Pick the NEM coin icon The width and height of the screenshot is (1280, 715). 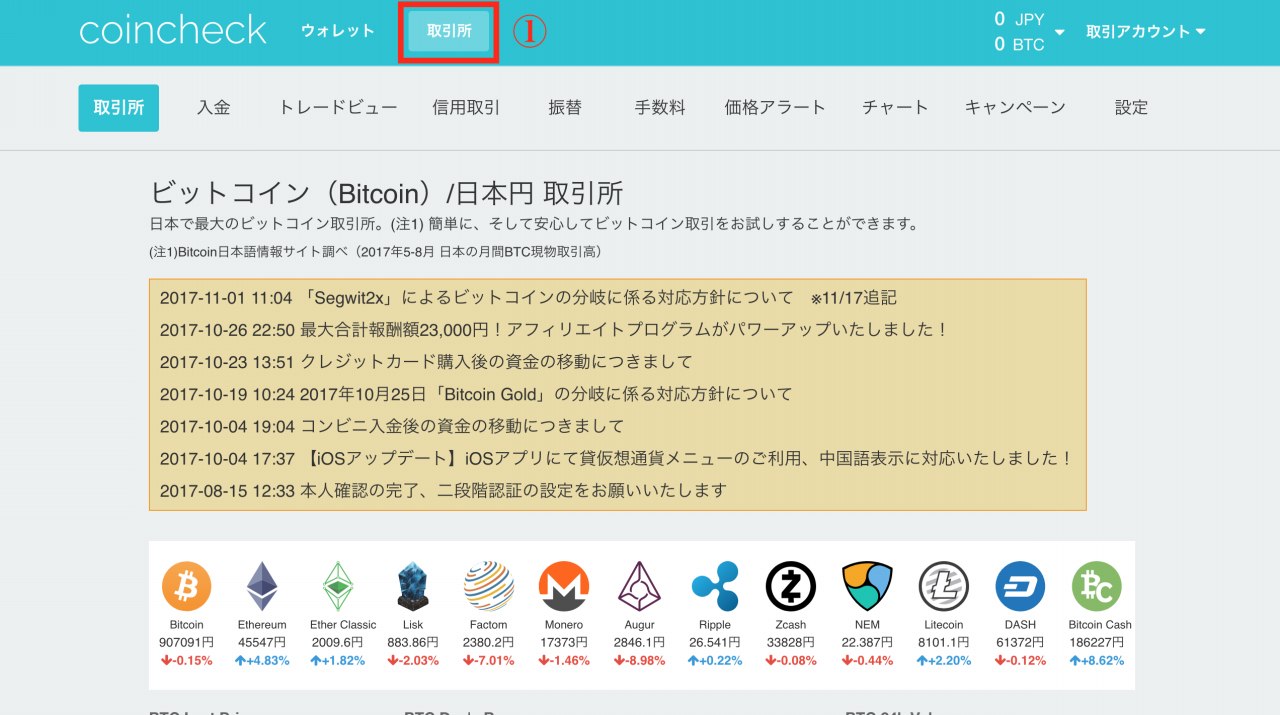[867, 586]
